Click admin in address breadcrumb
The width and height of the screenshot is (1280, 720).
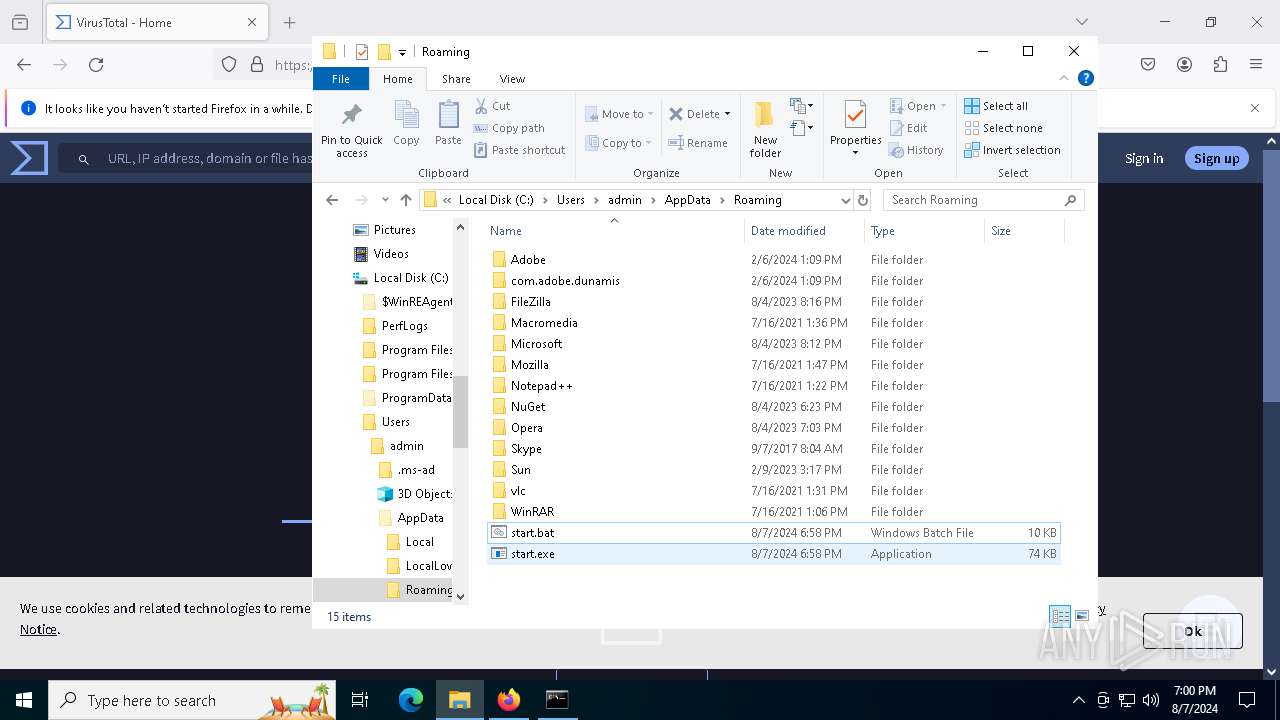624,200
